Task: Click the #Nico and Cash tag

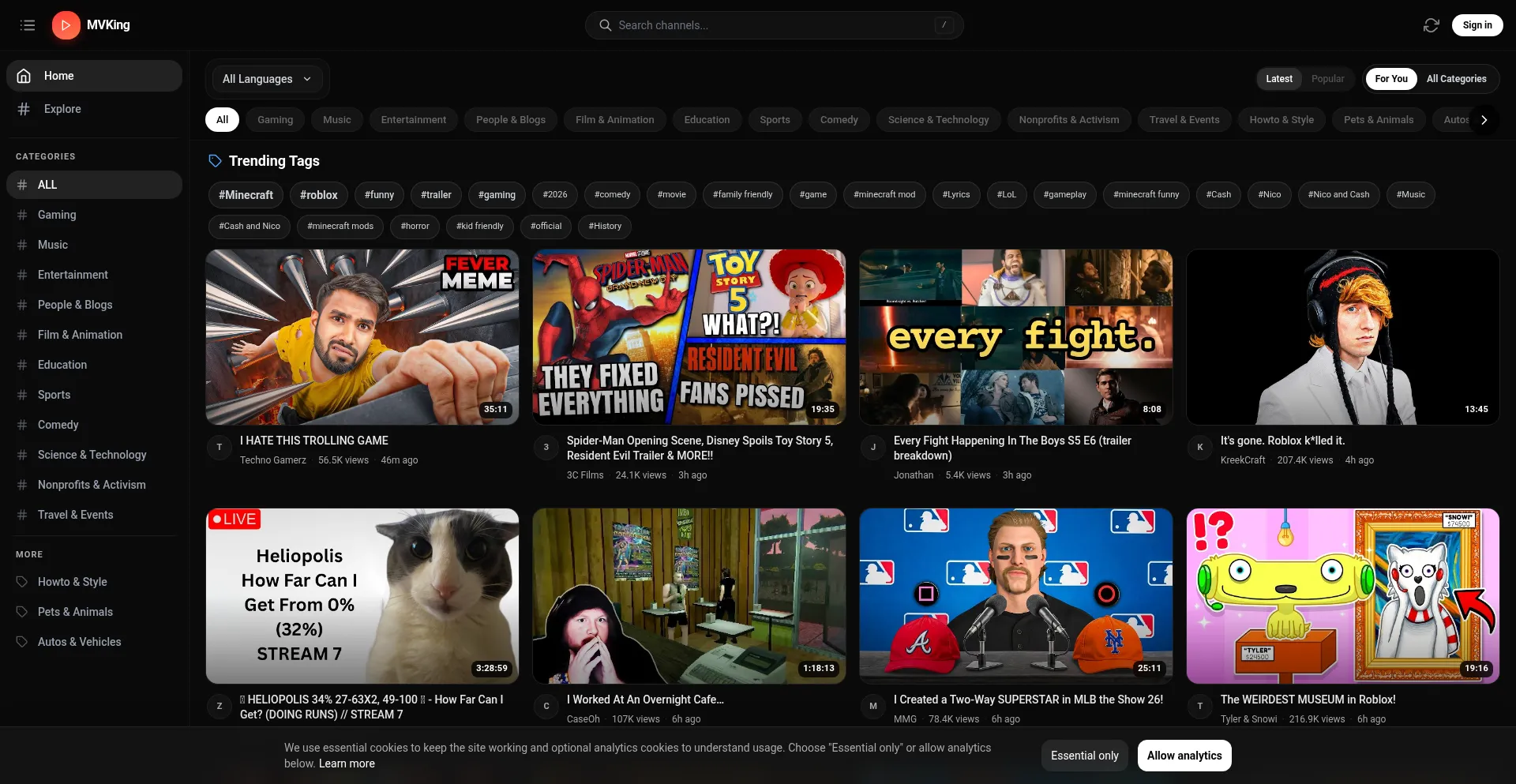Action: [1338, 195]
